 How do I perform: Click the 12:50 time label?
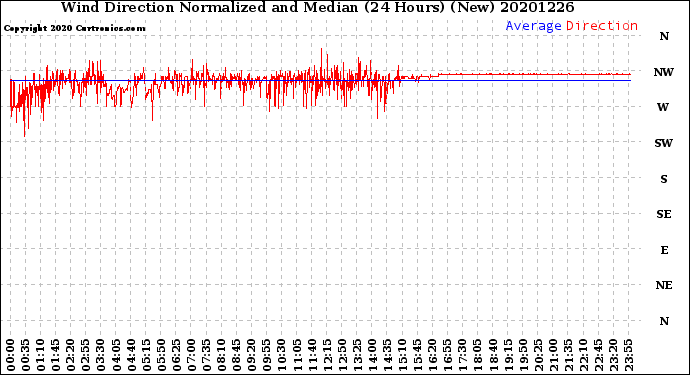tap(341, 355)
